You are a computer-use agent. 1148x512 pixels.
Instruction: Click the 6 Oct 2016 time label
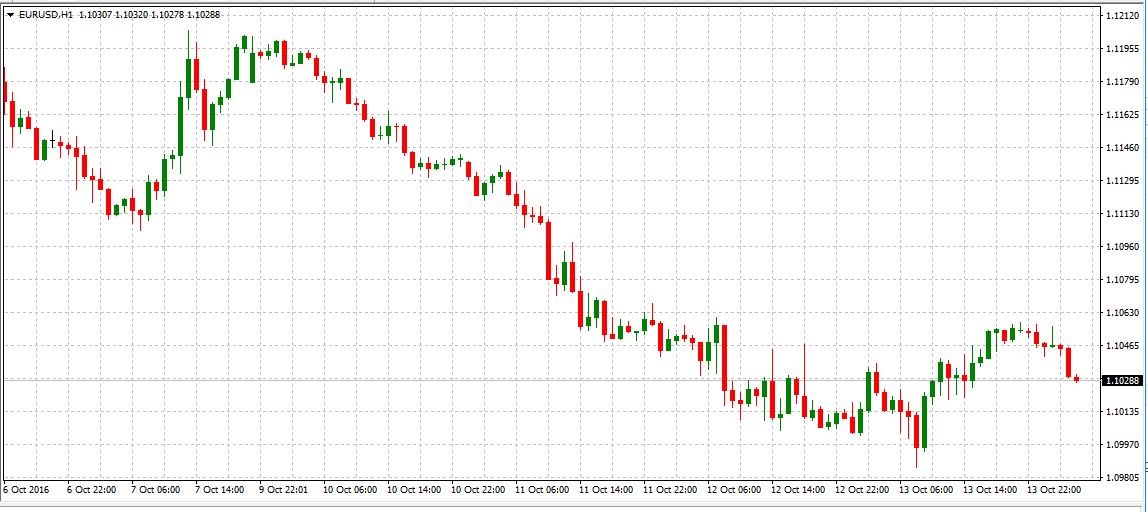click(24, 489)
